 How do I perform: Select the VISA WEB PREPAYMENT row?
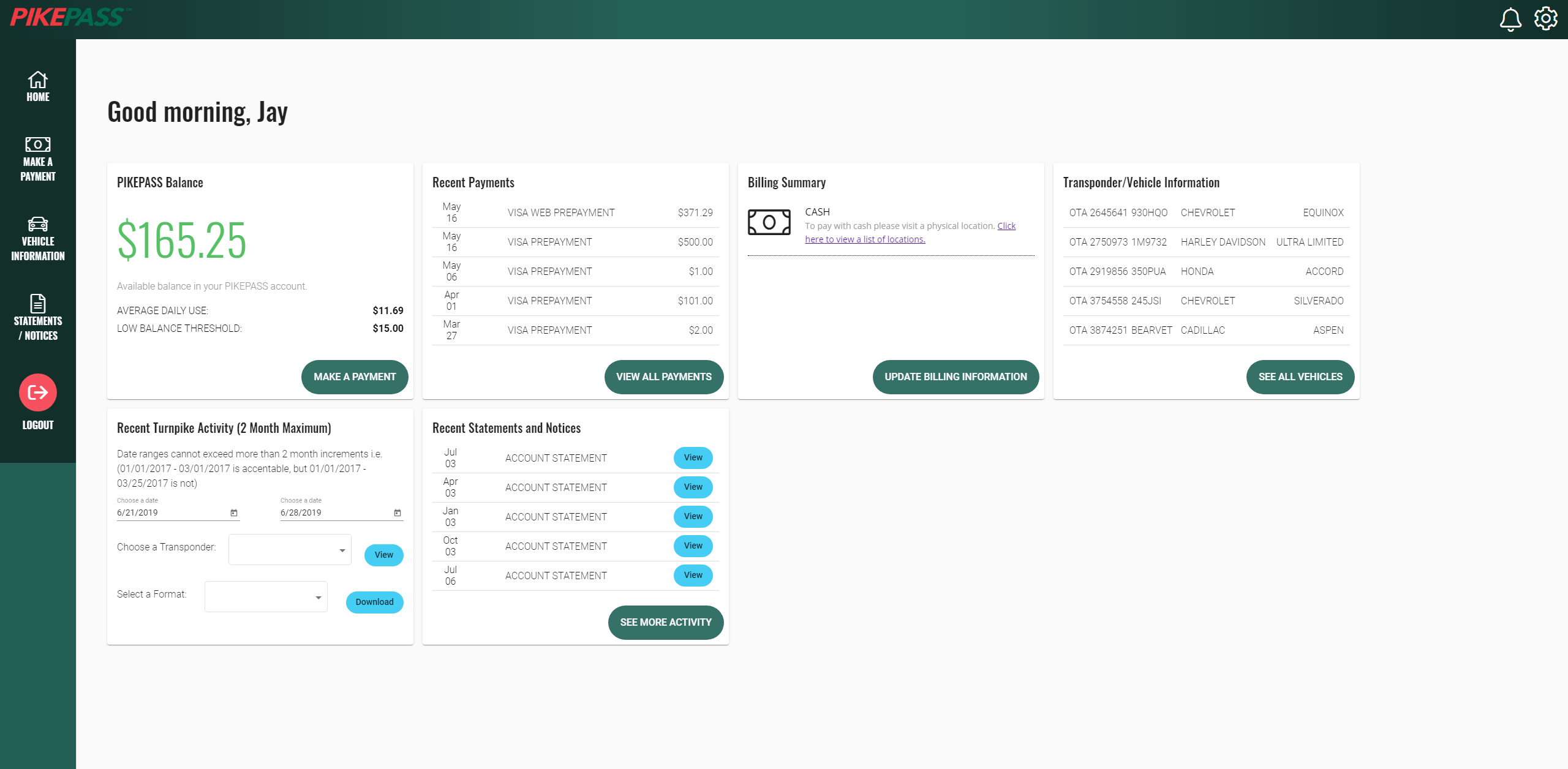(x=576, y=212)
